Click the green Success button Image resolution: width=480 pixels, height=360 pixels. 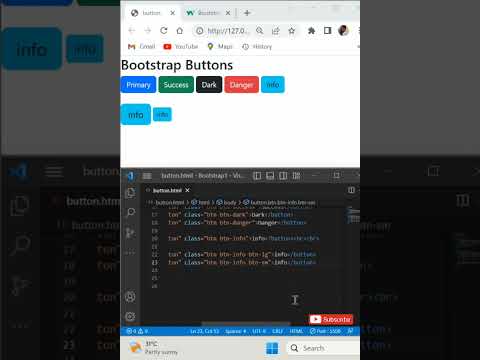pos(176,85)
